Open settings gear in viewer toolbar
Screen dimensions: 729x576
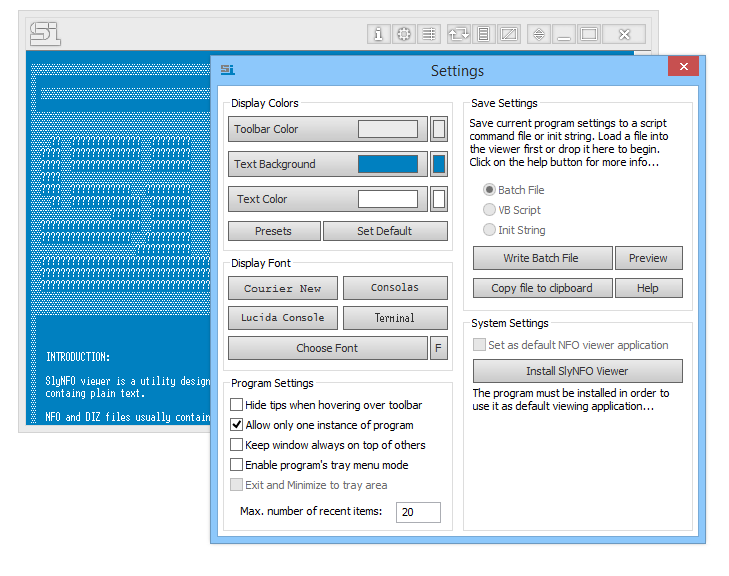pyautogui.click(x=404, y=34)
